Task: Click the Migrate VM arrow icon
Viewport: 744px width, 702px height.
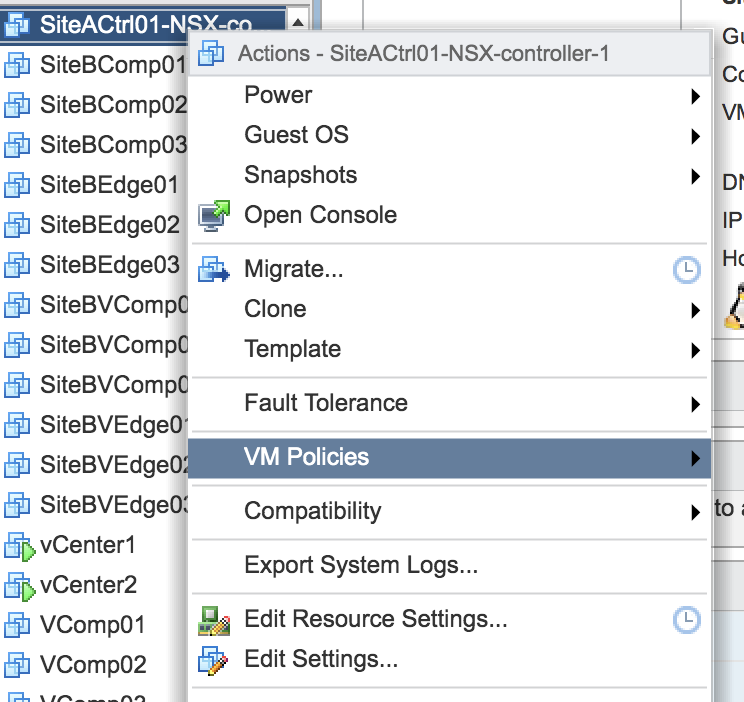Action: (x=214, y=269)
